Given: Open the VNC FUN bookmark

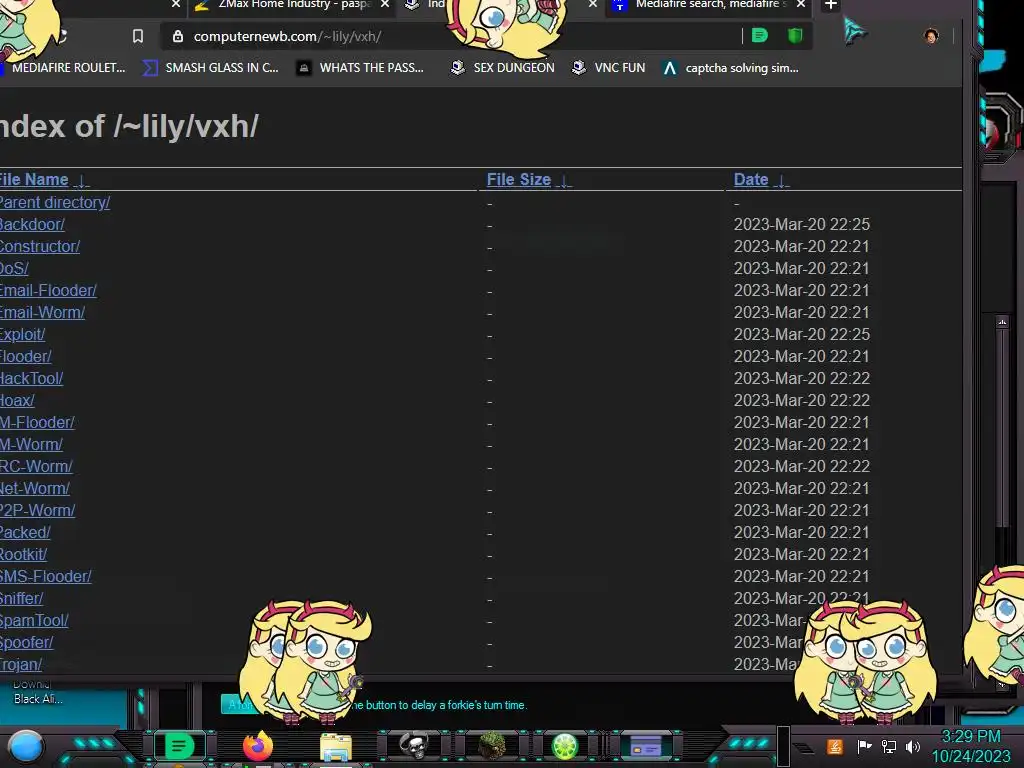Looking at the screenshot, I should (x=608, y=68).
